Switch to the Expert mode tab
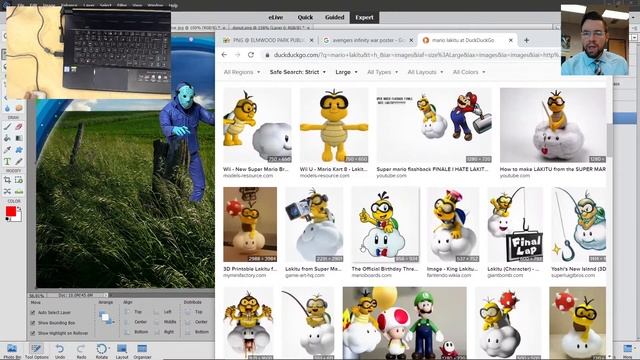The width and height of the screenshot is (640, 360). click(x=364, y=18)
